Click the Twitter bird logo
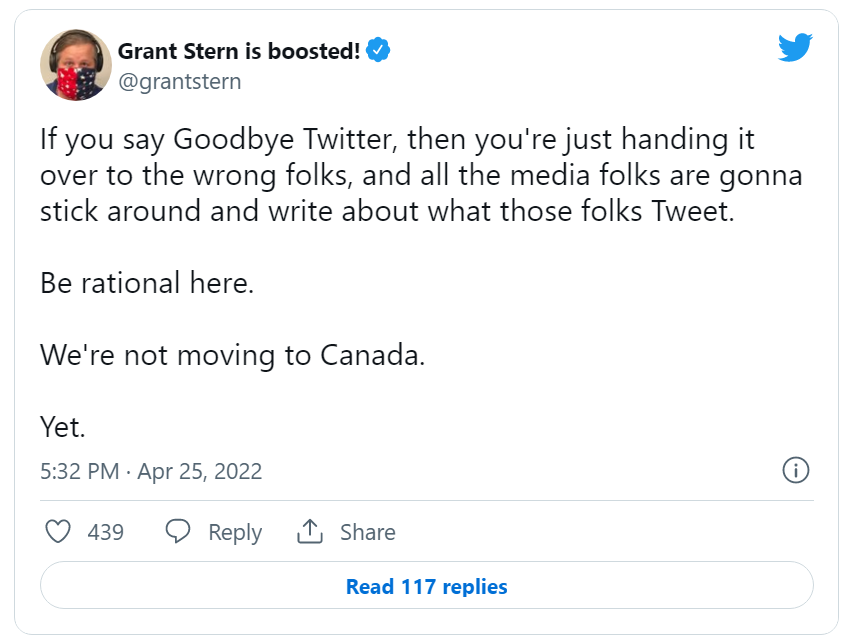The width and height of the screenshot is (847, 641). pos(795,47)
